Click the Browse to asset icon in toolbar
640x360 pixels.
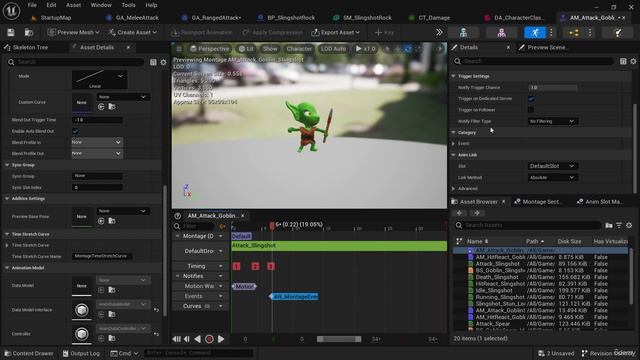point(29,32)
